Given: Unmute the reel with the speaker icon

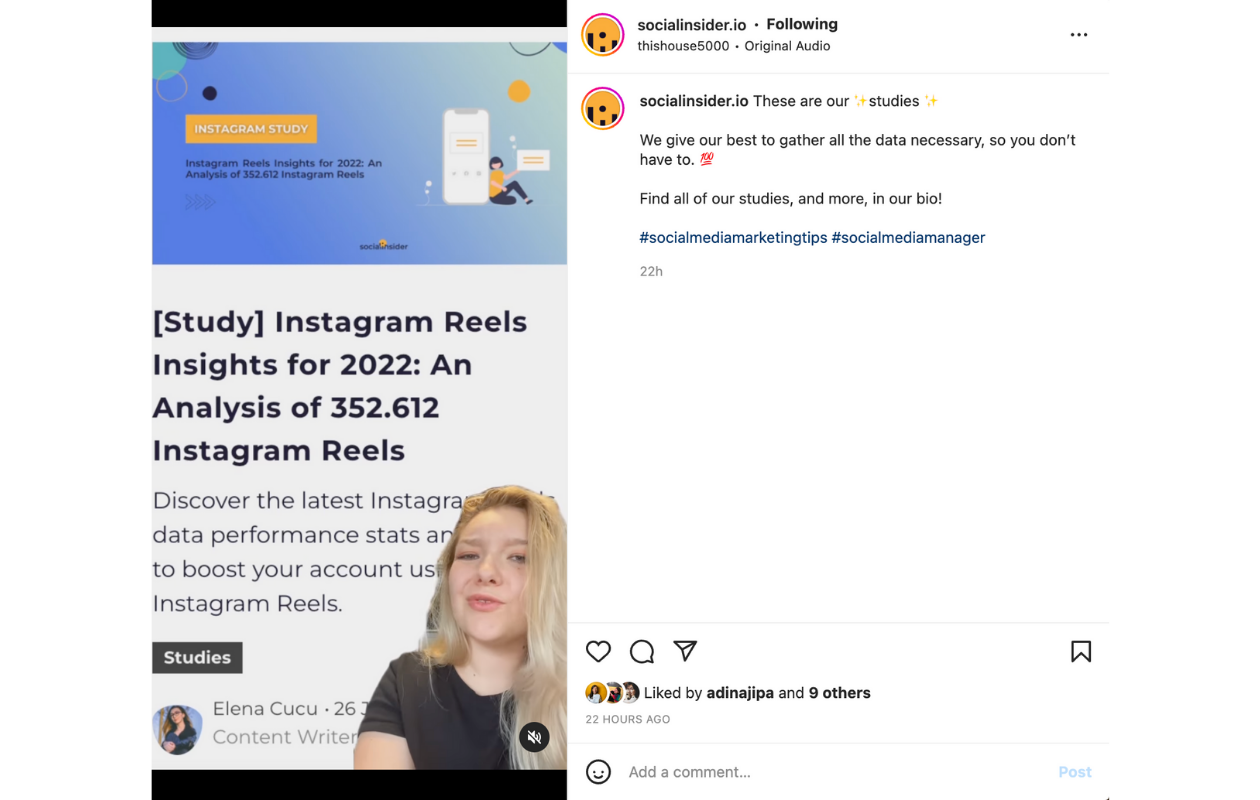Looking at the screenshot, I should tap(535, 738).
